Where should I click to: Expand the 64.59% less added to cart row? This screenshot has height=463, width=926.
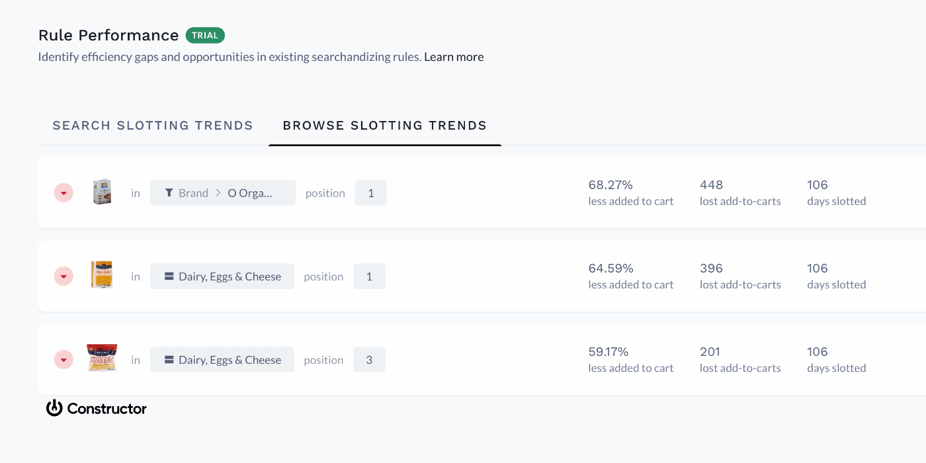point(64,276)
